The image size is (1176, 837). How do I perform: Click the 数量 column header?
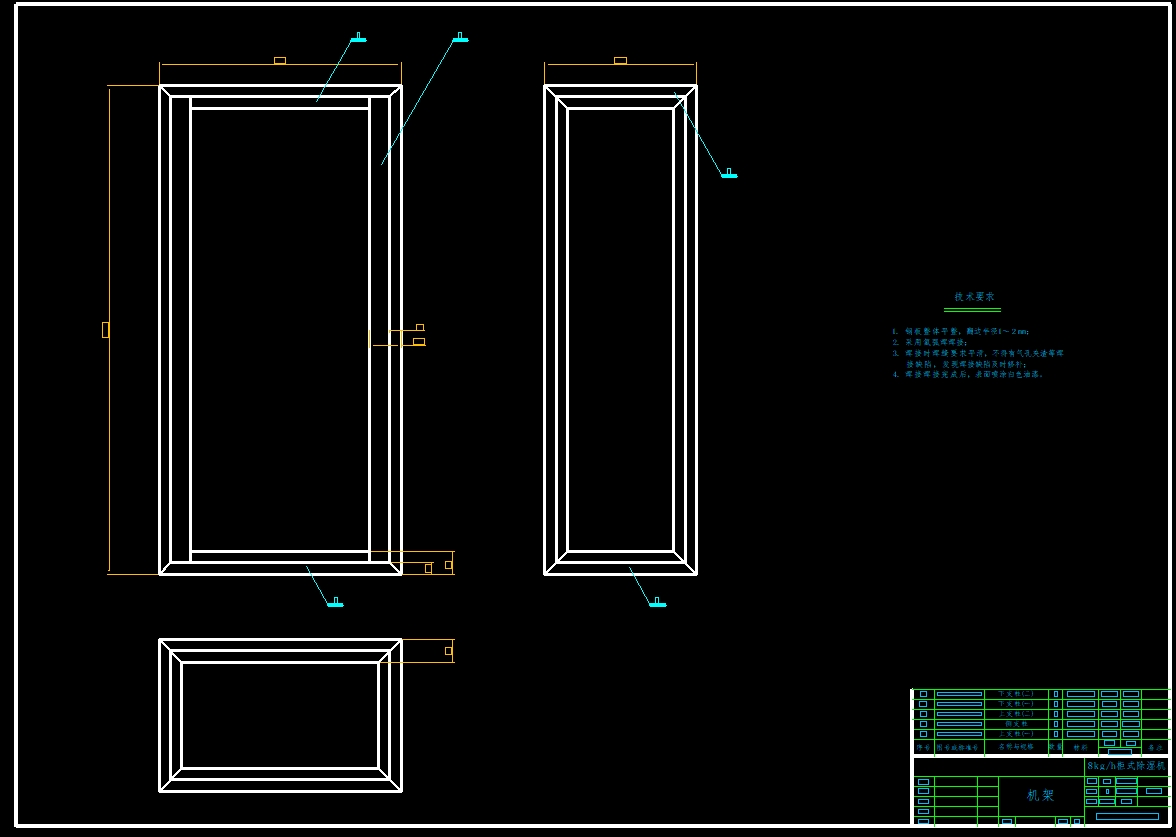1055,747
